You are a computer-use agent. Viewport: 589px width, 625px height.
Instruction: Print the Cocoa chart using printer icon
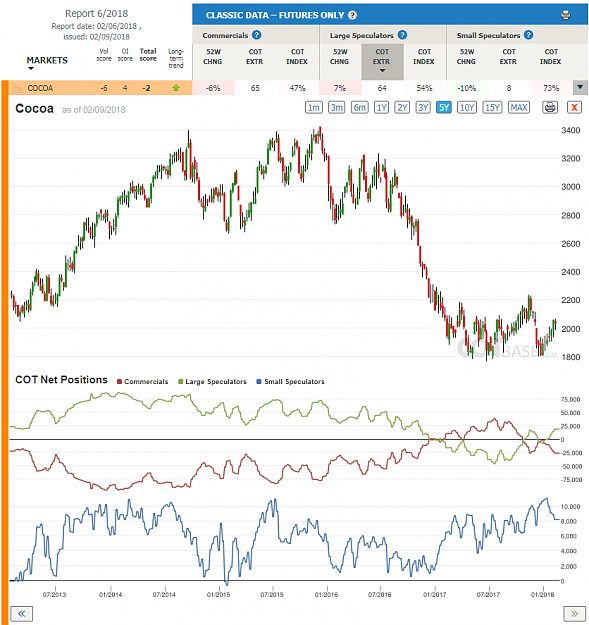(x=550, y=107)
